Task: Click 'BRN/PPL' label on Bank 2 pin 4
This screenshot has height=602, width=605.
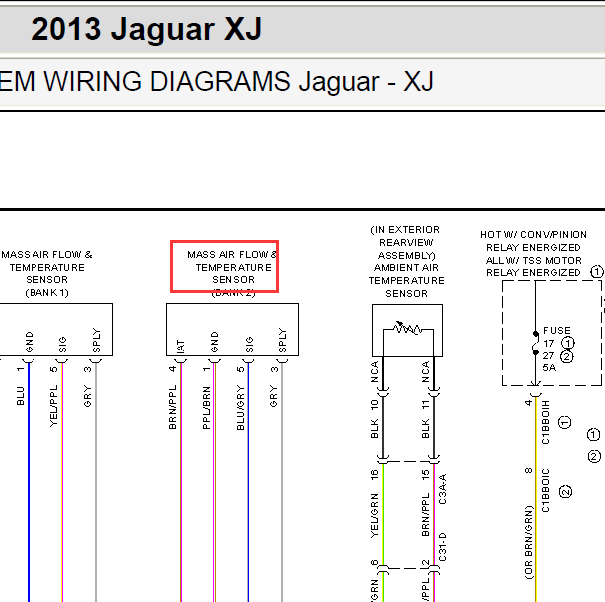Action: (172, 407)
